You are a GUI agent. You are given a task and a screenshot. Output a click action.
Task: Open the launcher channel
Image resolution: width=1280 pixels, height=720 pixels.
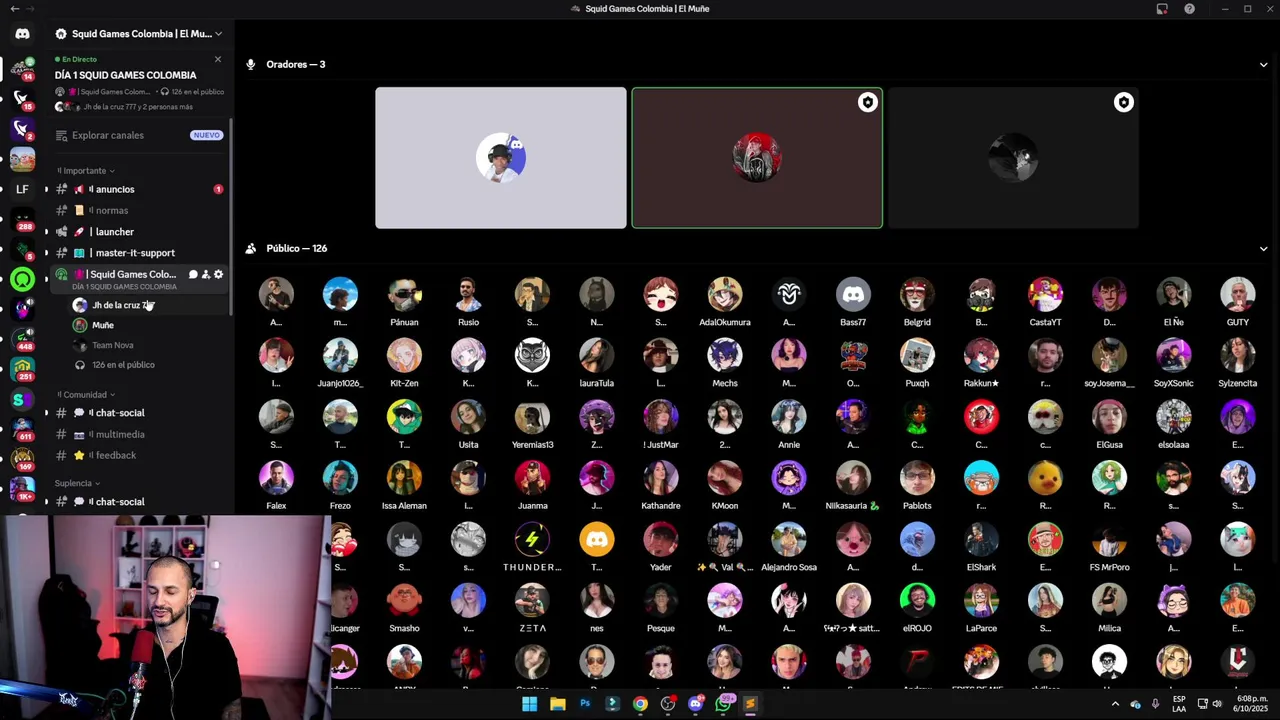coord(139,232)
